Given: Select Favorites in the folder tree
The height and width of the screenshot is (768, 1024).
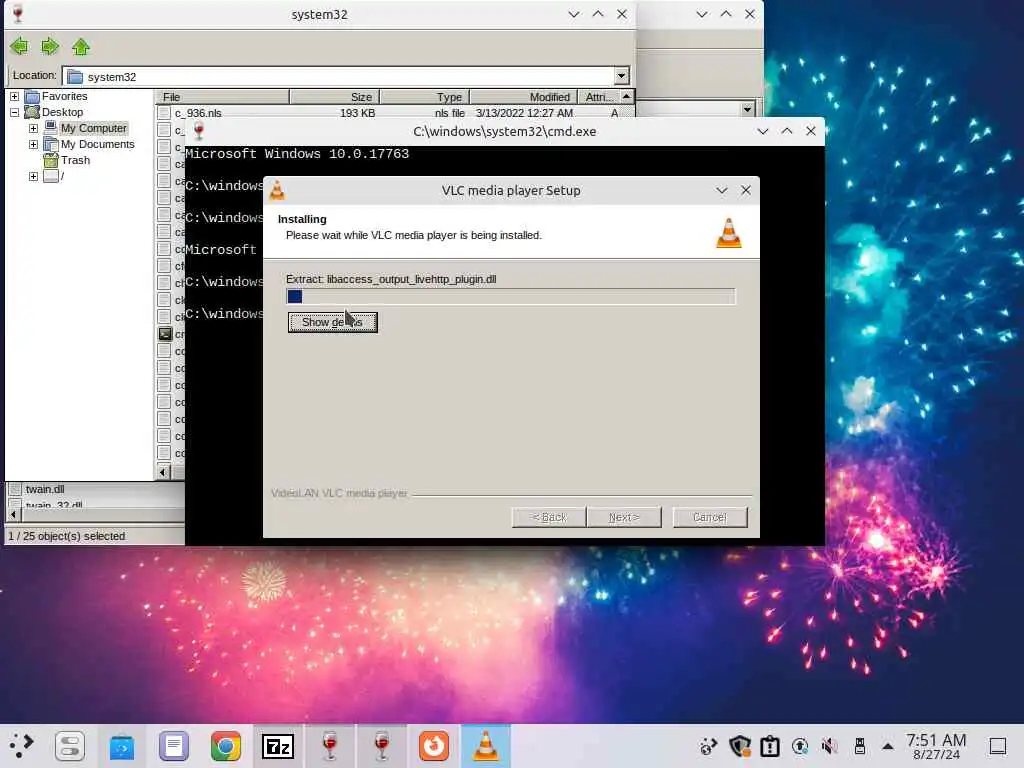Looking at the screenshot, I should [x=65, y=96].
